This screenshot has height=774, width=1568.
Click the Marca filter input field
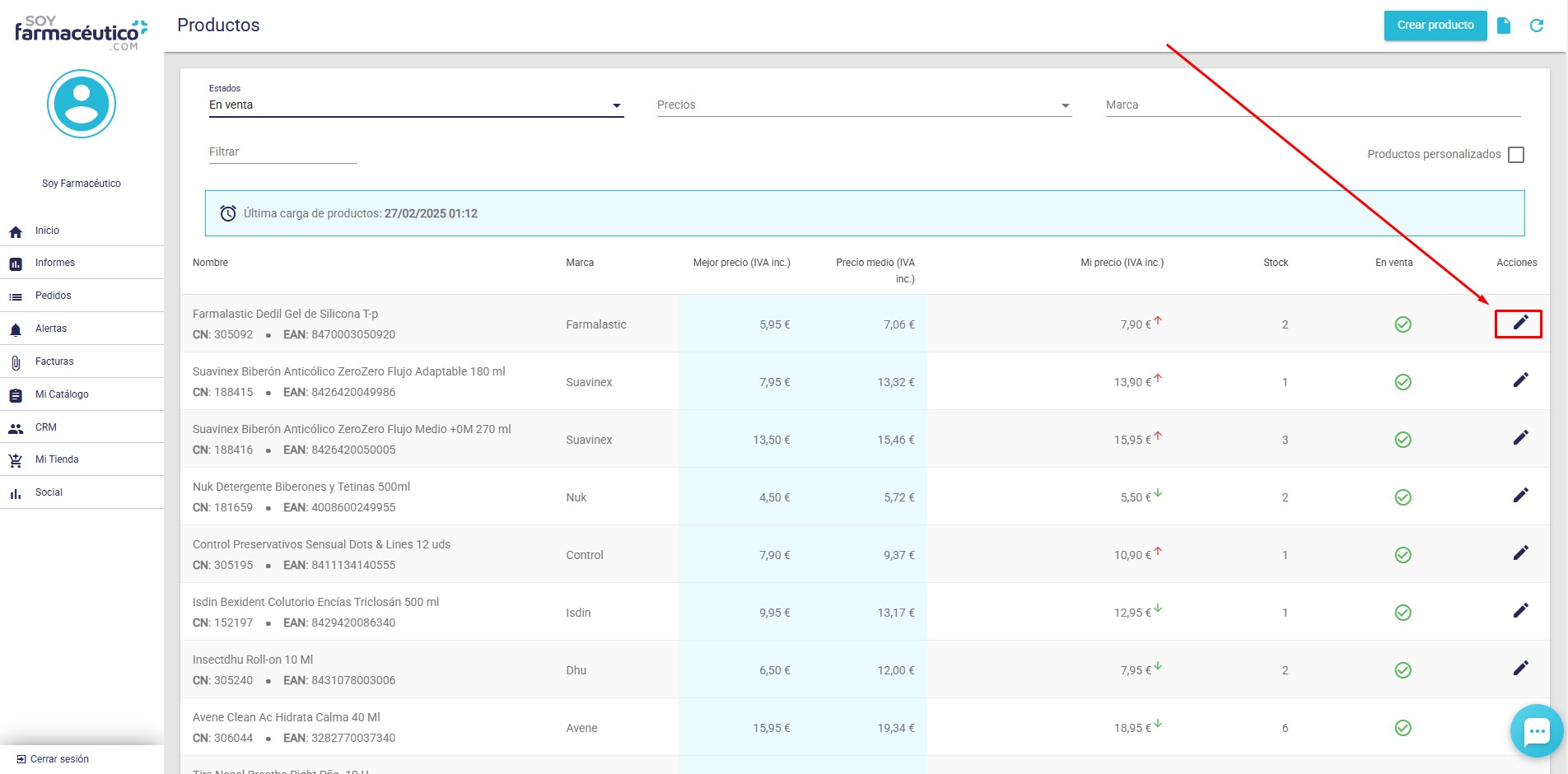(x=1313, y=105)
